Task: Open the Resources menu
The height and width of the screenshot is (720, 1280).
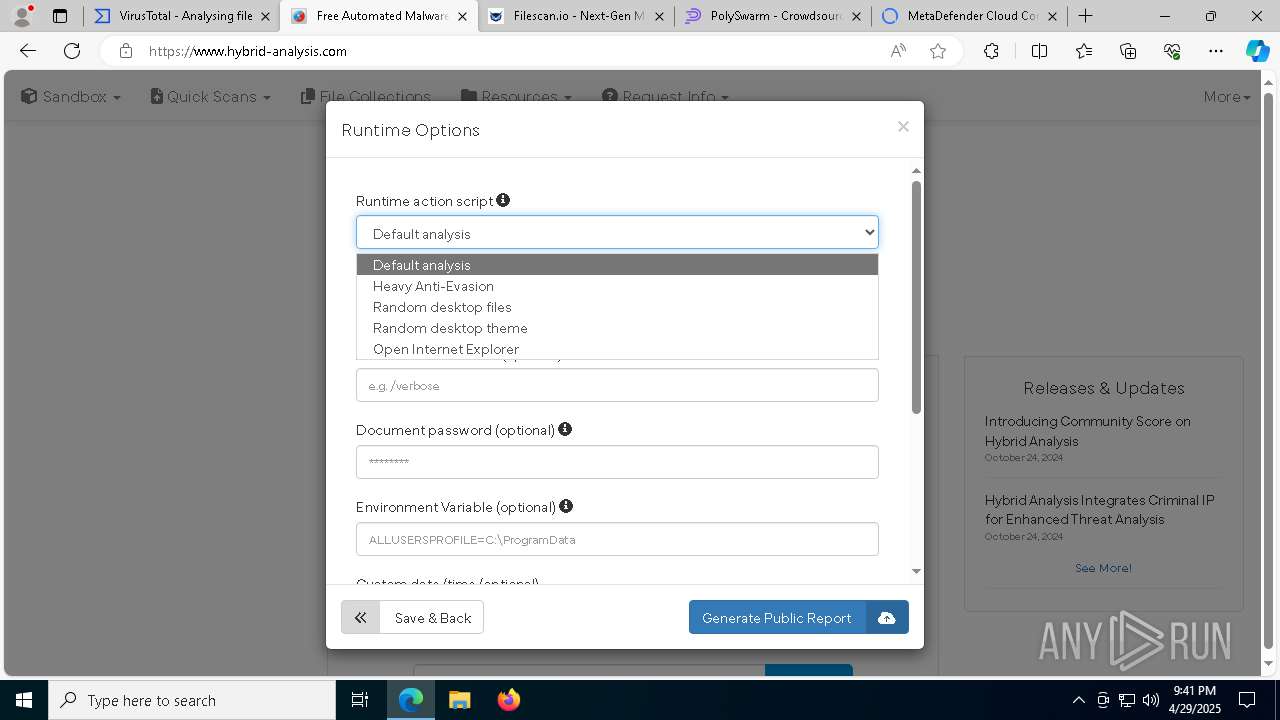Action: point(517,96)
